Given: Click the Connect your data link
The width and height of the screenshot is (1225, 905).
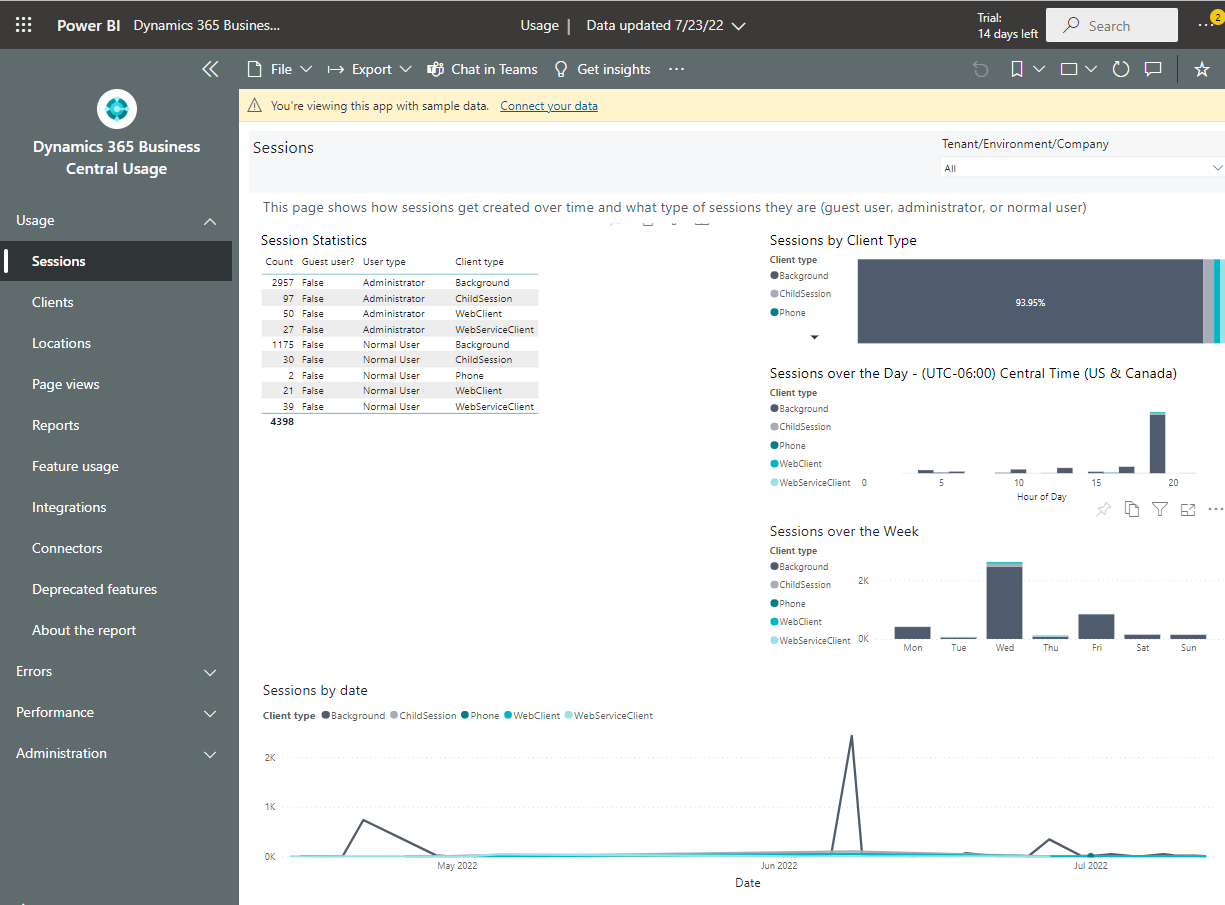Looking at the screenshot, I should click(549, 106).
